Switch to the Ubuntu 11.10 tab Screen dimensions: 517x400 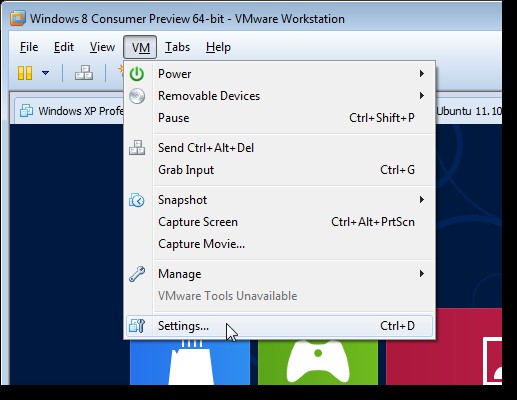469,111
